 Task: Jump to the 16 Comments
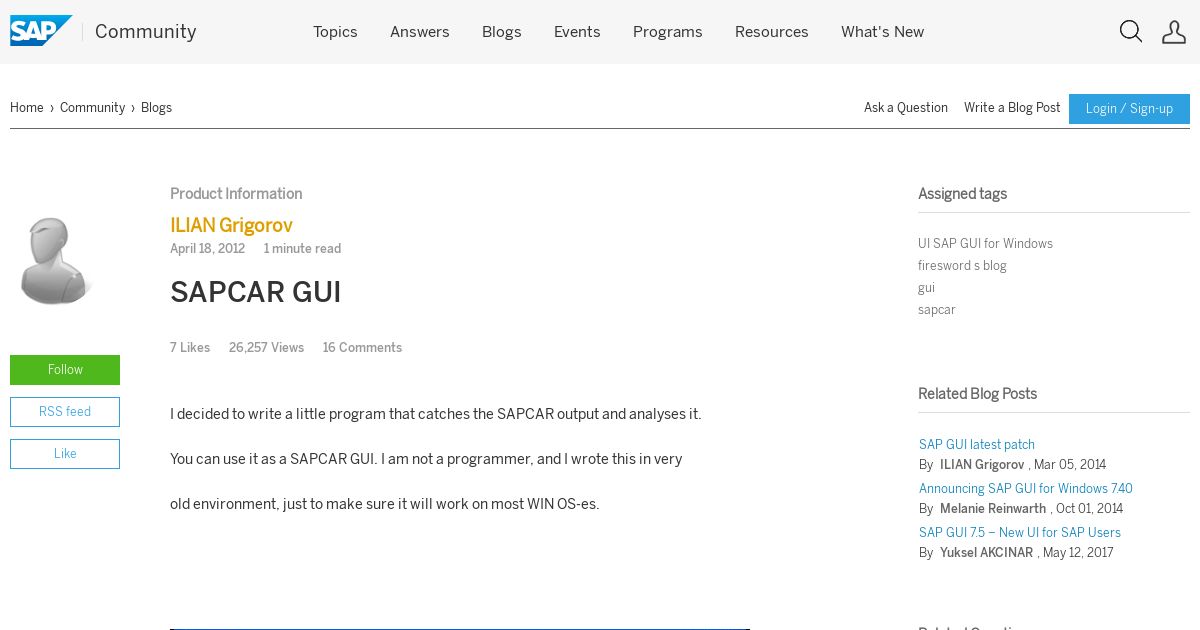[x=362, y=348]
